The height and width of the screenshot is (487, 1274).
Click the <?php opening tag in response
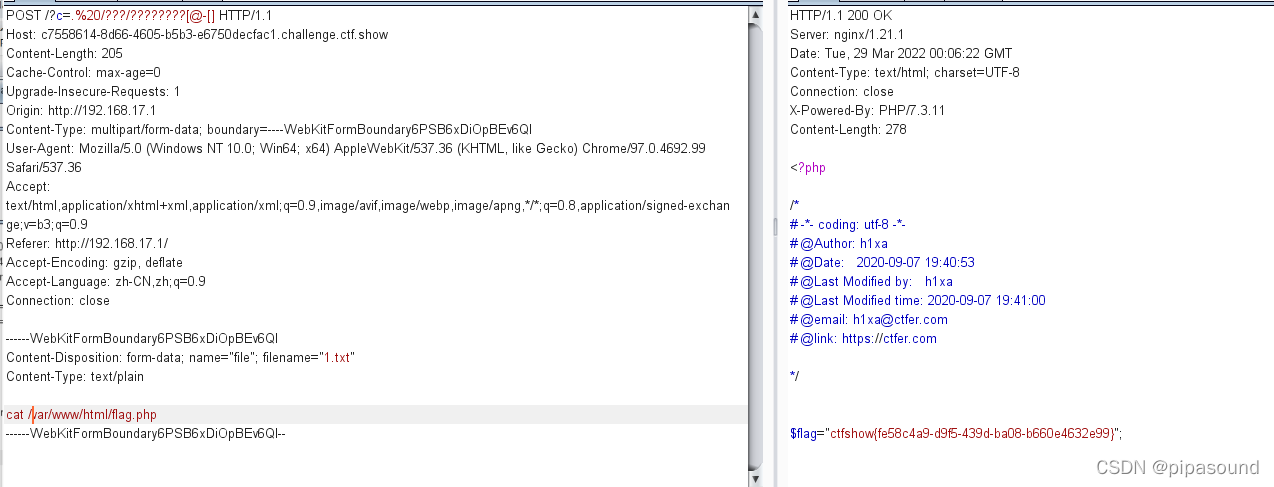(808, 168)
